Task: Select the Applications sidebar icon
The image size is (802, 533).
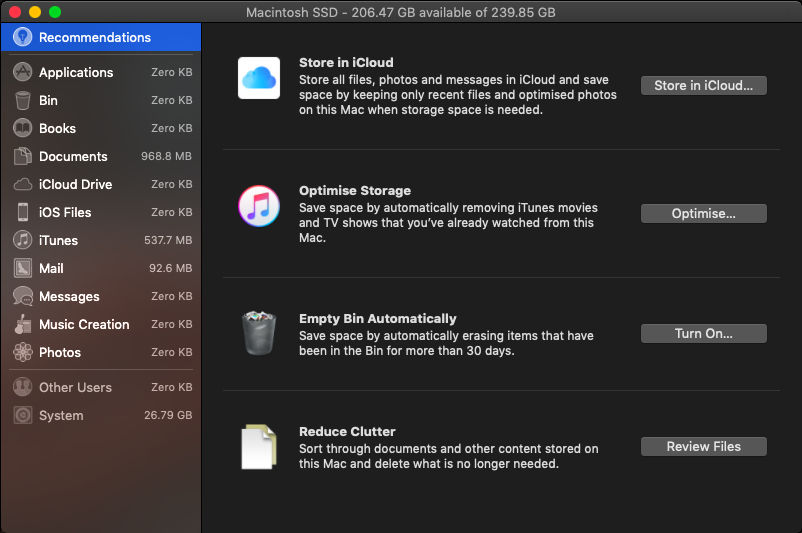Action: (22, 72)
